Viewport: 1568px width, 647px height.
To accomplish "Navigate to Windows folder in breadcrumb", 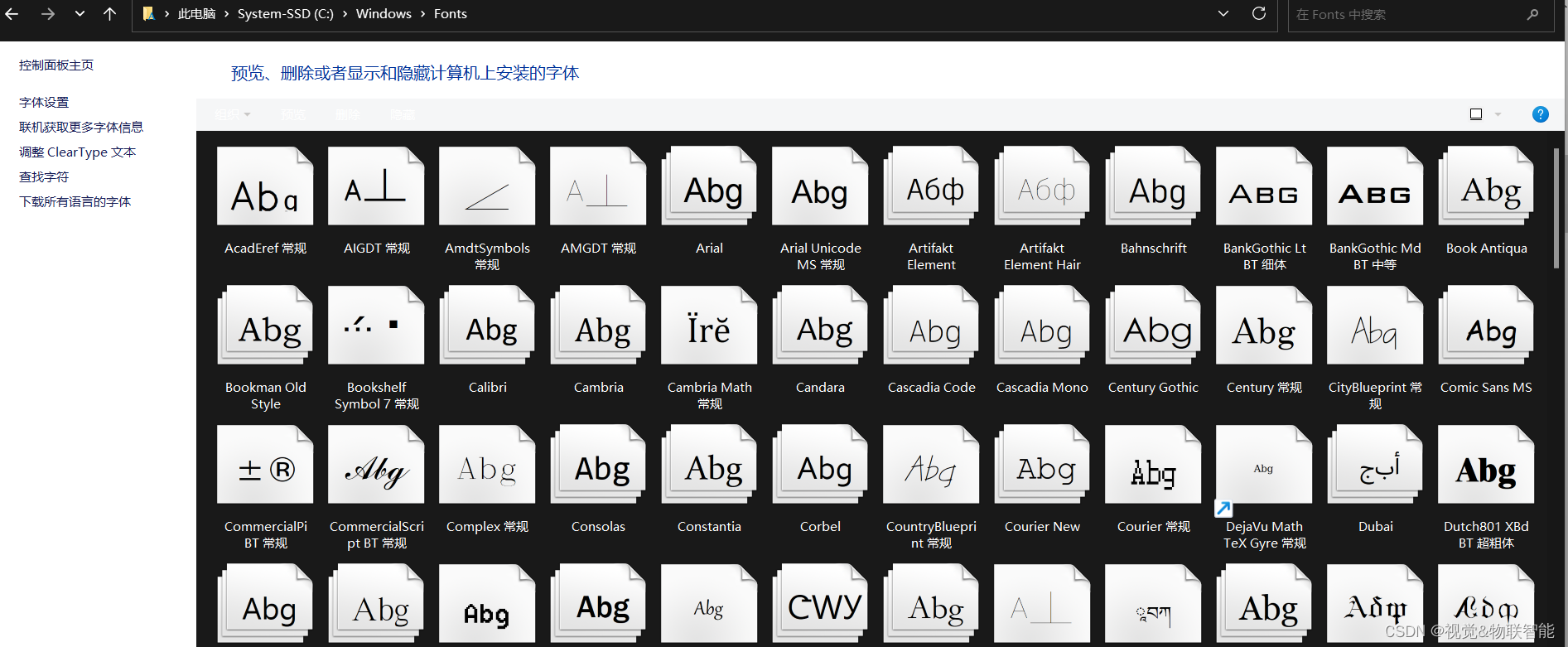I will click(x=384, y=14).
